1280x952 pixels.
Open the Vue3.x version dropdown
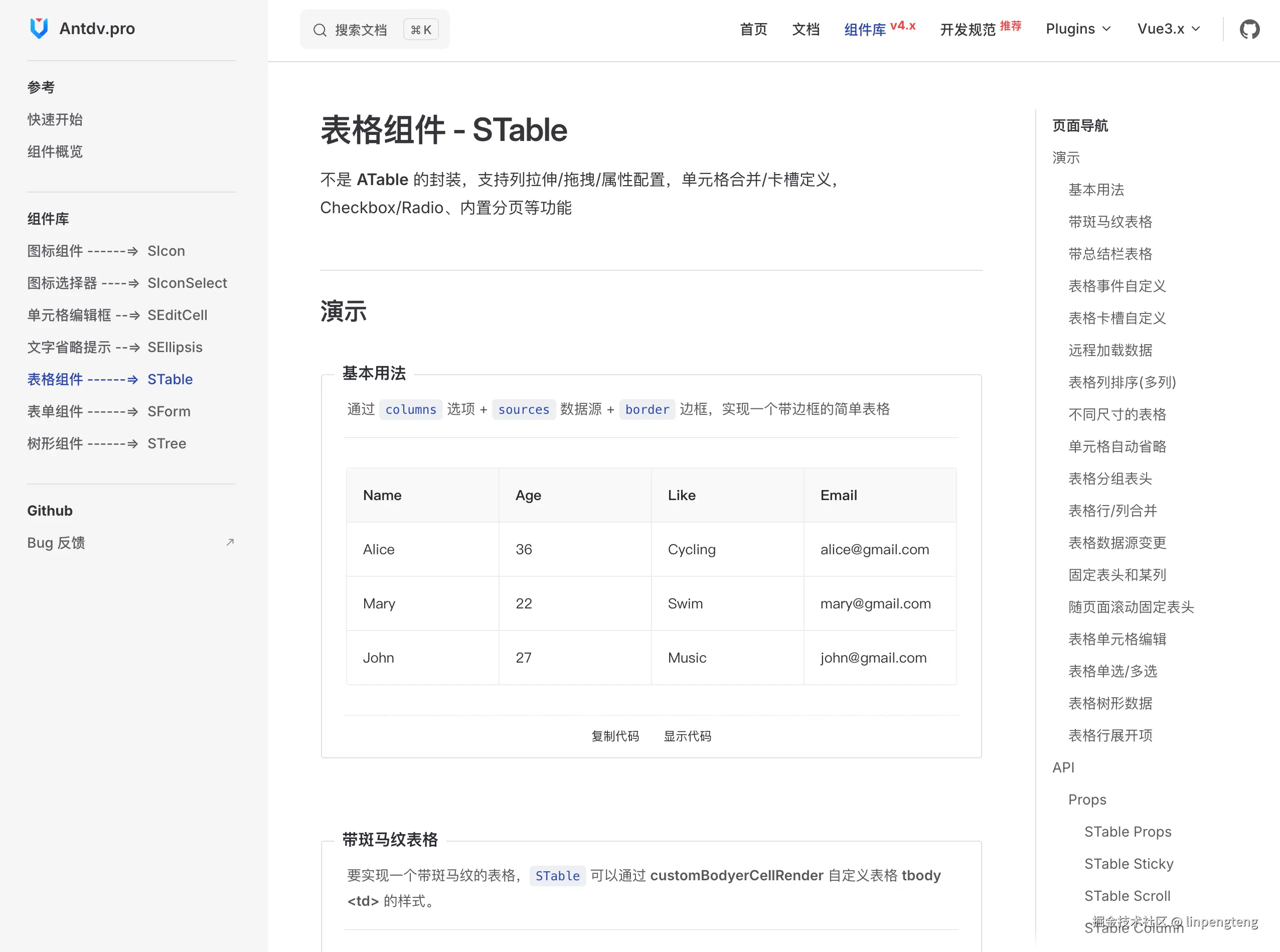pos(1167,28)
